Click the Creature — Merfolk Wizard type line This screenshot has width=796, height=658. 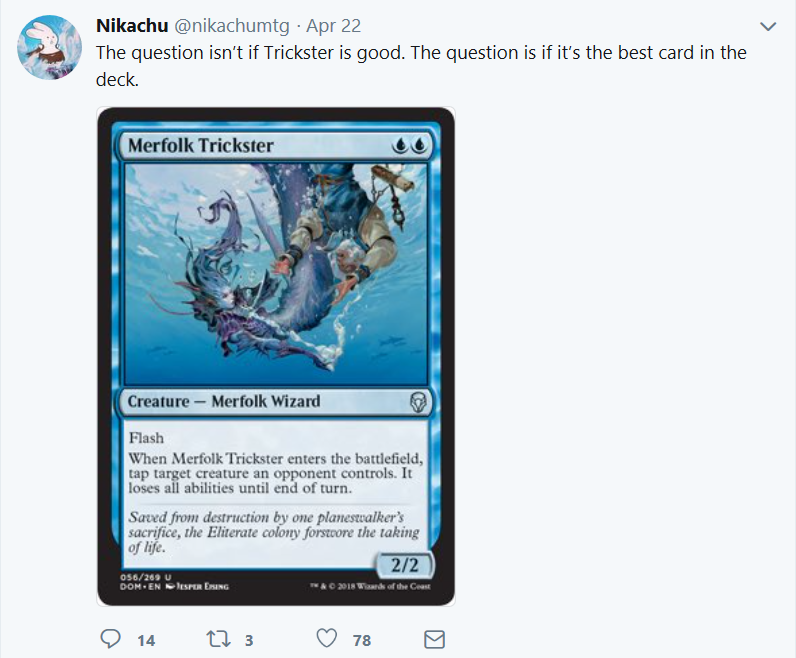coord(224,401)
